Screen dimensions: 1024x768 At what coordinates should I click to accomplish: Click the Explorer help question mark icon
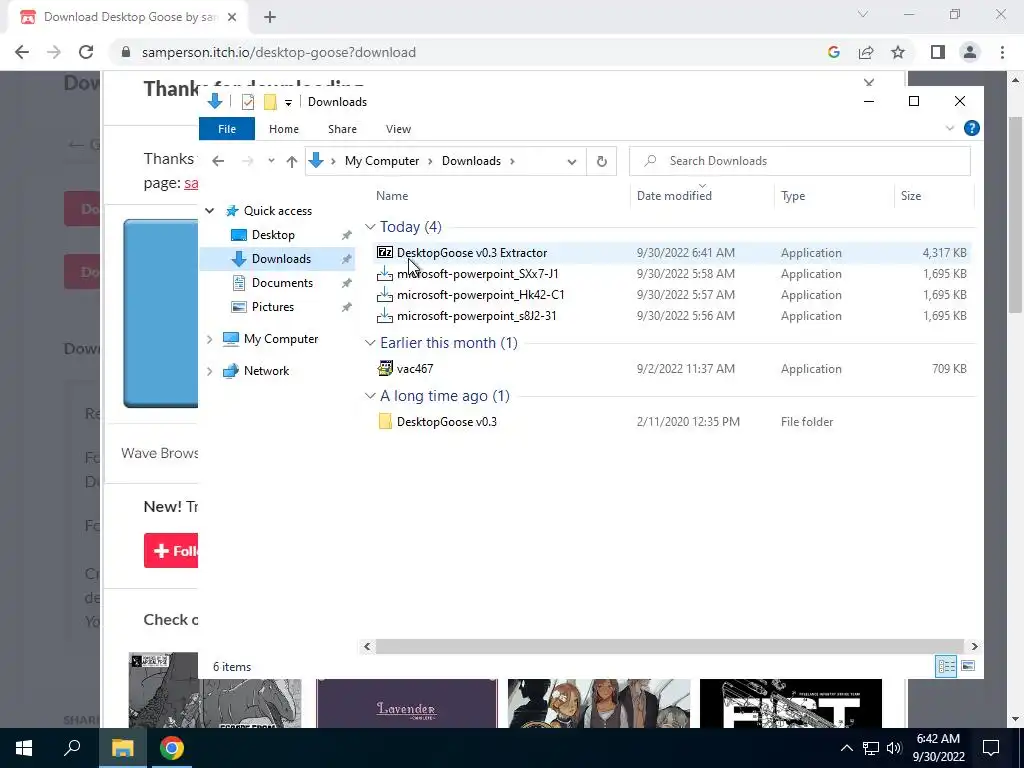point(971,128)
